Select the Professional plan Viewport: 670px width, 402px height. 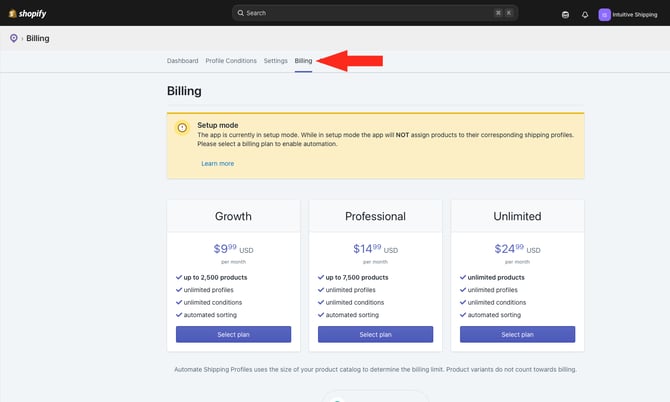click(x=375, y=334)
